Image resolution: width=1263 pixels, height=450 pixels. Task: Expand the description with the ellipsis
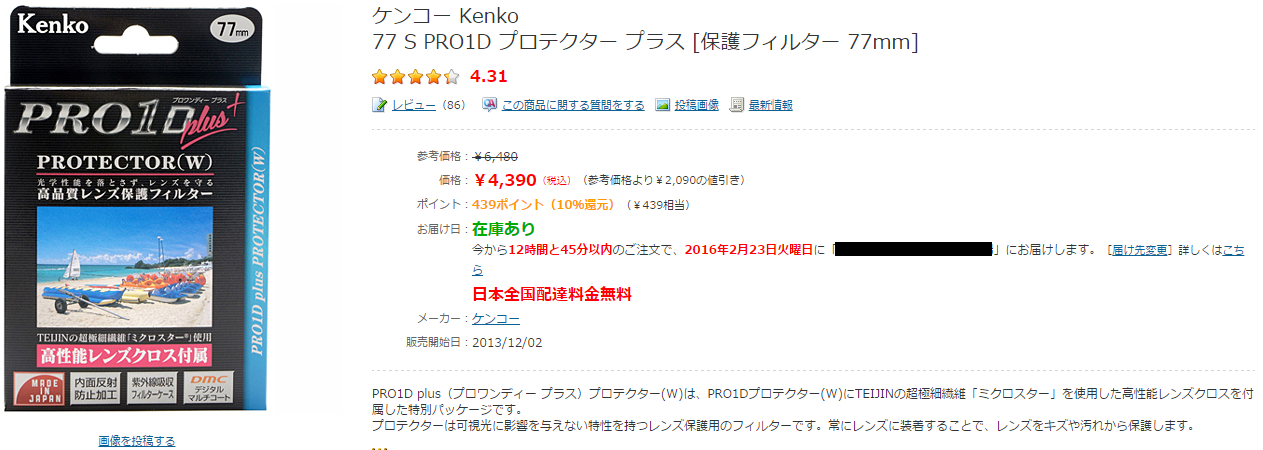[379, 446]
